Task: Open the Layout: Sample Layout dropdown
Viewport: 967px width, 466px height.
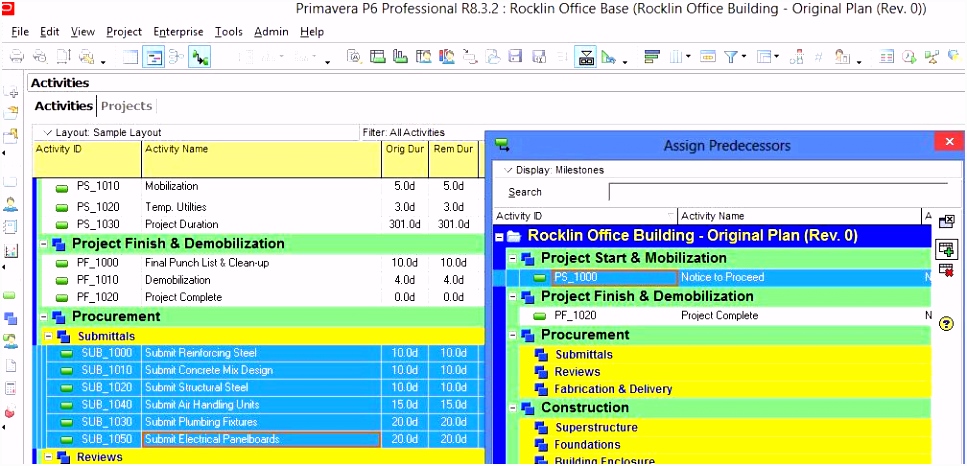Action: click(x=103, y=133)
